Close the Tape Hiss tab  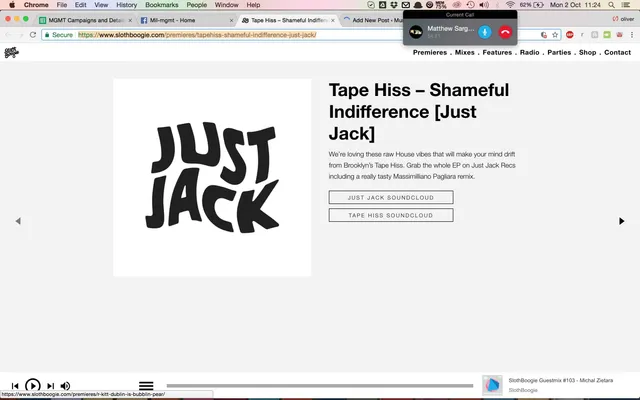[333, 20]
